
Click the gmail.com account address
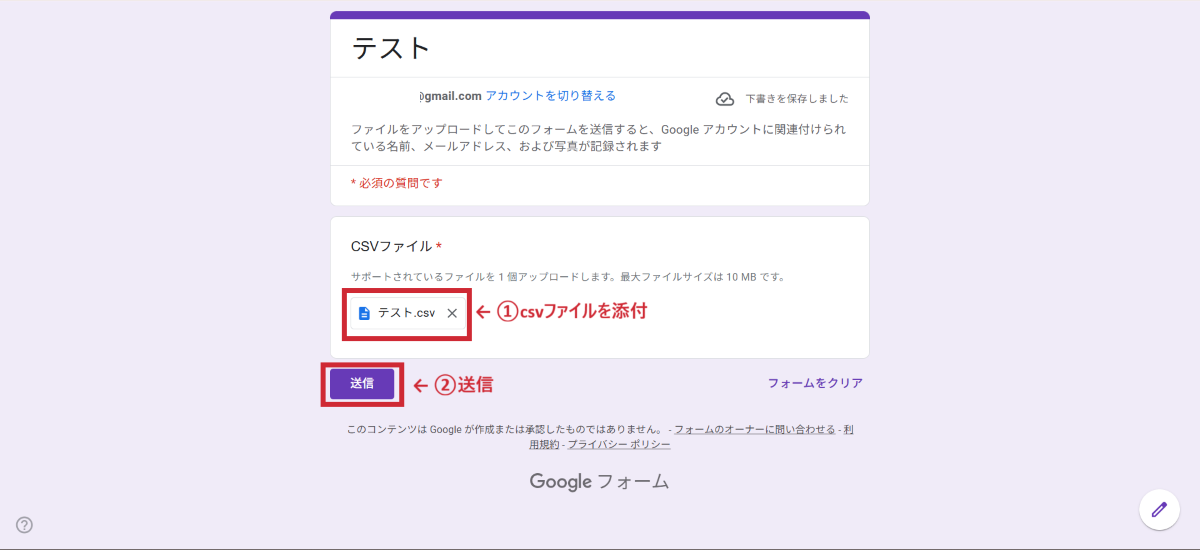pyautogui.click(x=450, y=96)
